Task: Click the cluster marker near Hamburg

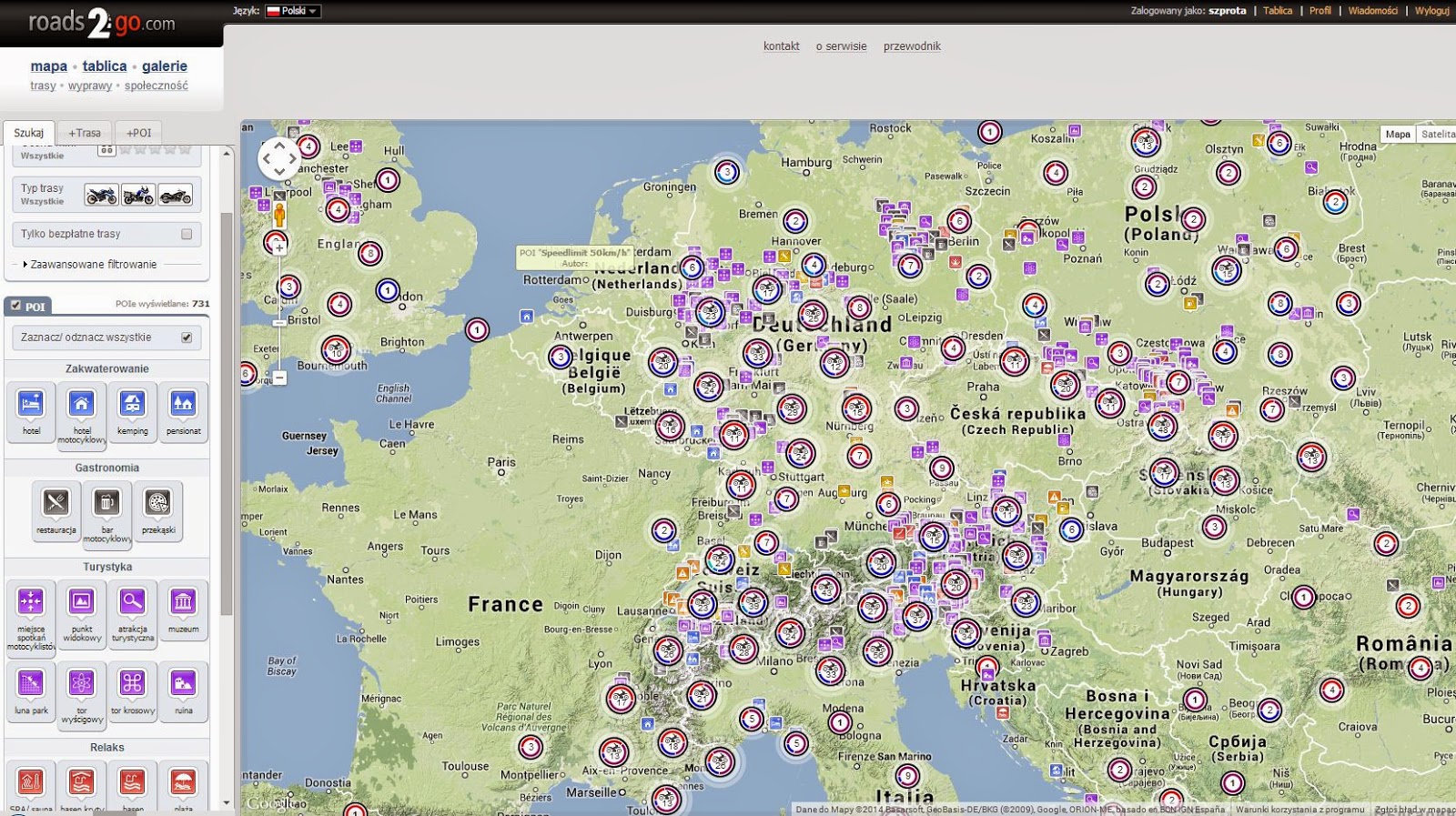Action: tap(726, 171)
